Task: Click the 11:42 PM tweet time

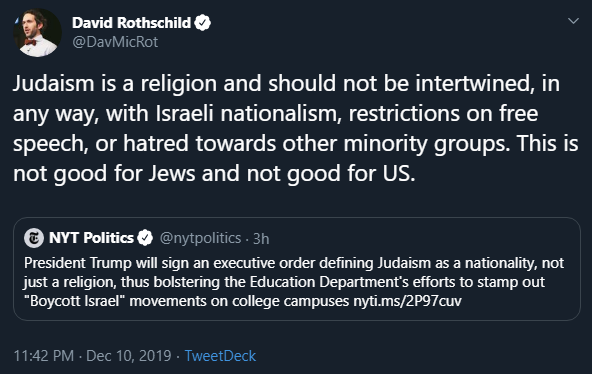Action: click(x=44, y=356)
